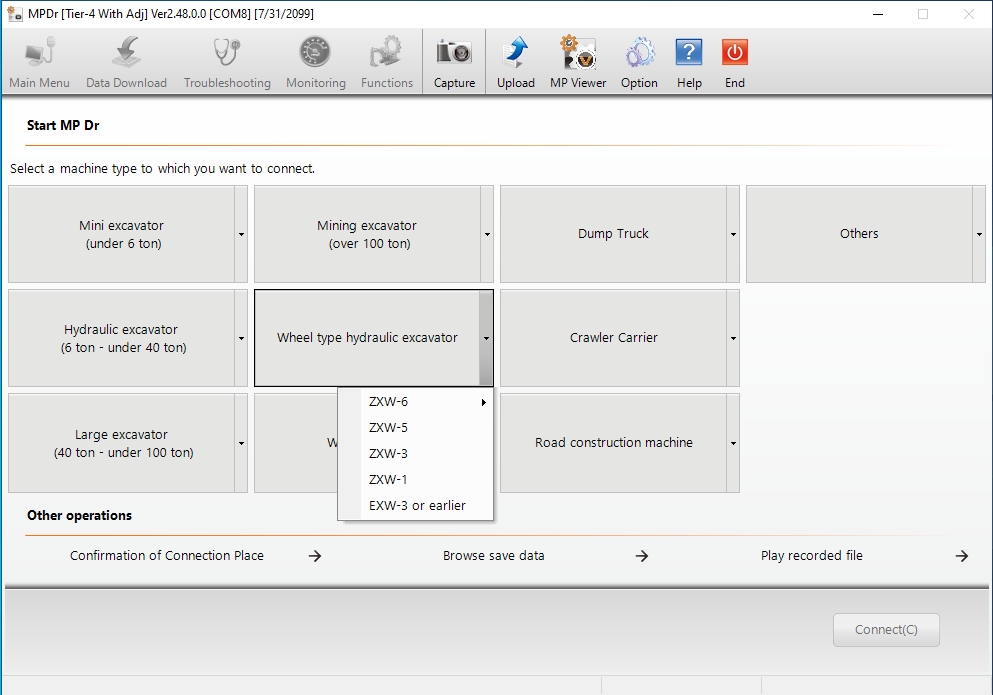
Task: Select the Crawler Carrier machine type
Action: point(613,338)
